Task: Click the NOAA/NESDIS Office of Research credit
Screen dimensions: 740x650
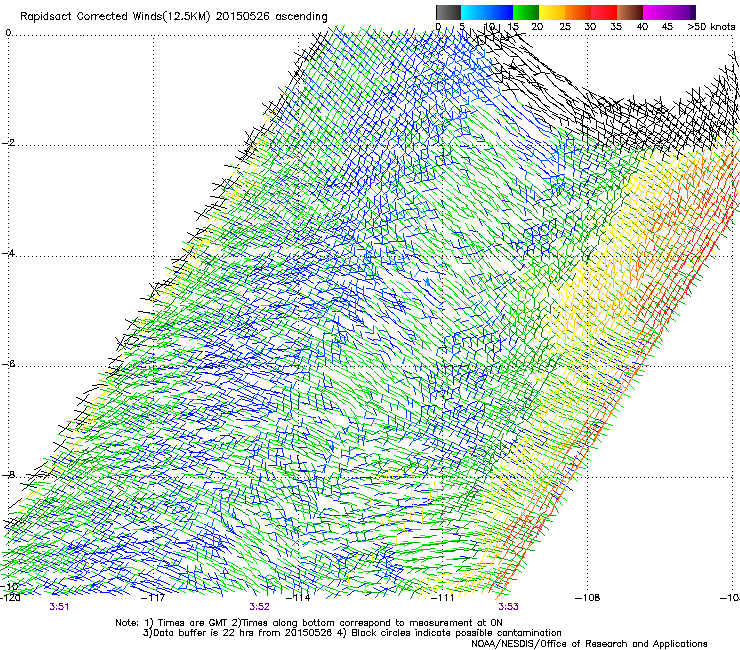Action: [589, 644]
